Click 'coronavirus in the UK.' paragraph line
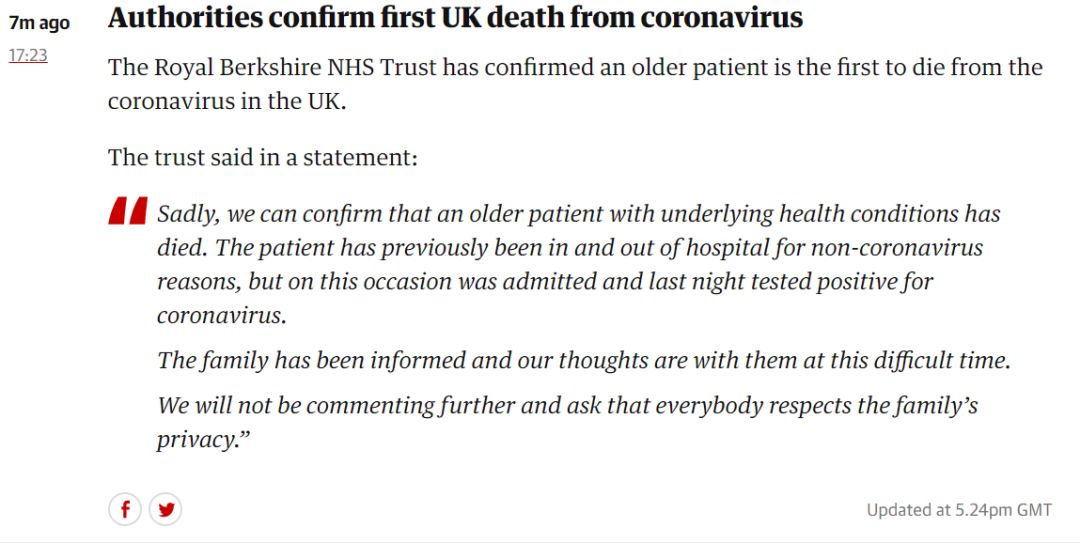1080x543 pixels. (x=227, y=101)
